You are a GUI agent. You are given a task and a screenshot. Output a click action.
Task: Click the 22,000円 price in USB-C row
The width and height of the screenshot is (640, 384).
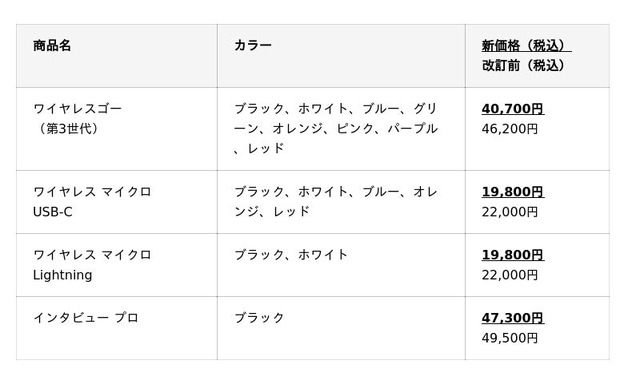coord(510,212)
